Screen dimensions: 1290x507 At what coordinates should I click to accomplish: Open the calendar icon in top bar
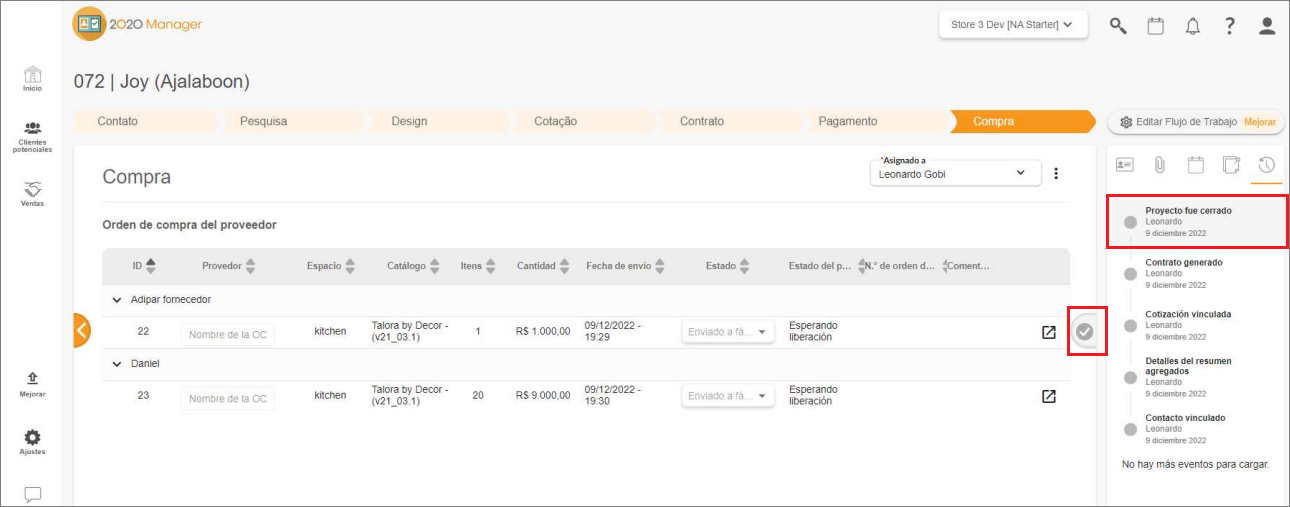(x=1155, y=26)
